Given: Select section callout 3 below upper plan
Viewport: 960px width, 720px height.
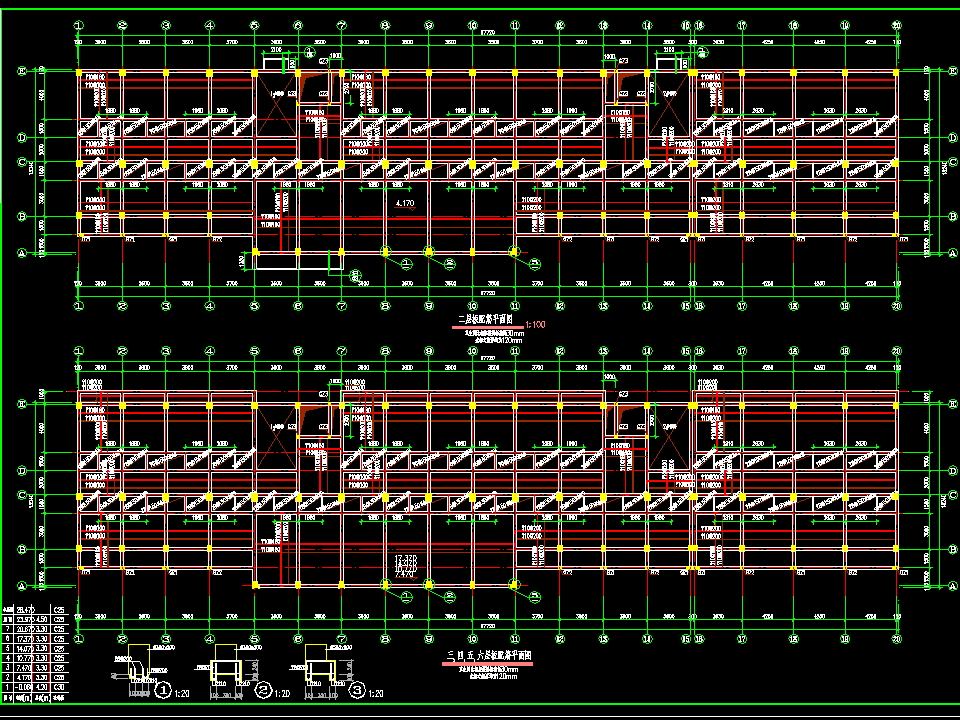Looking at the screenshot, I should (534, 264).
